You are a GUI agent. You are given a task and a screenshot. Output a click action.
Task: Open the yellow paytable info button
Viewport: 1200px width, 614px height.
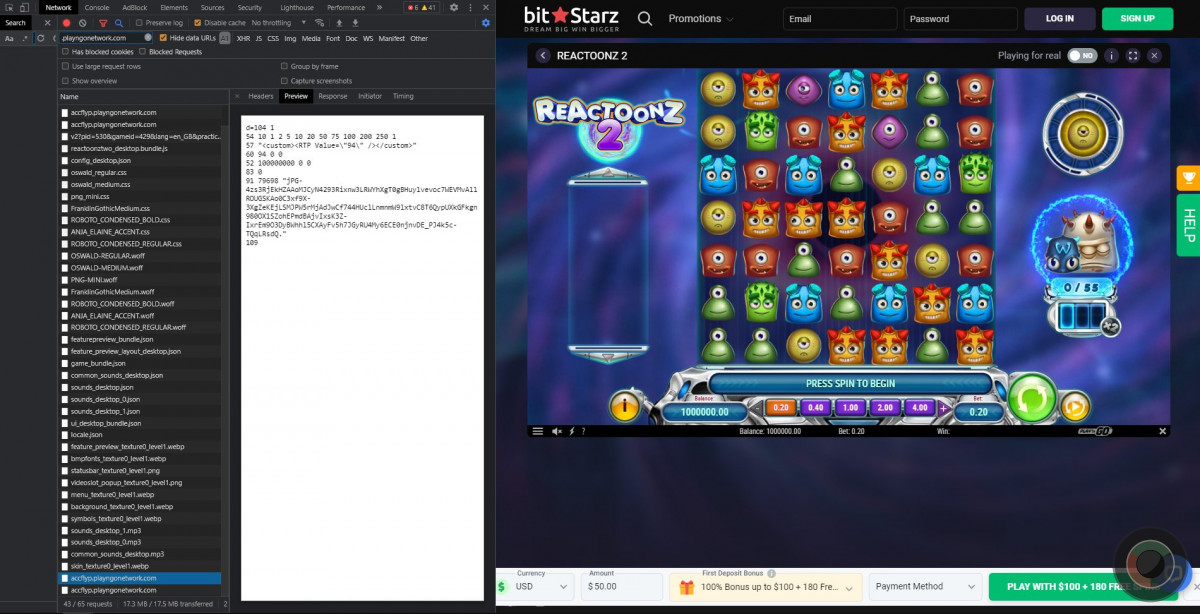pyautogui.click(x=626, y=405)
